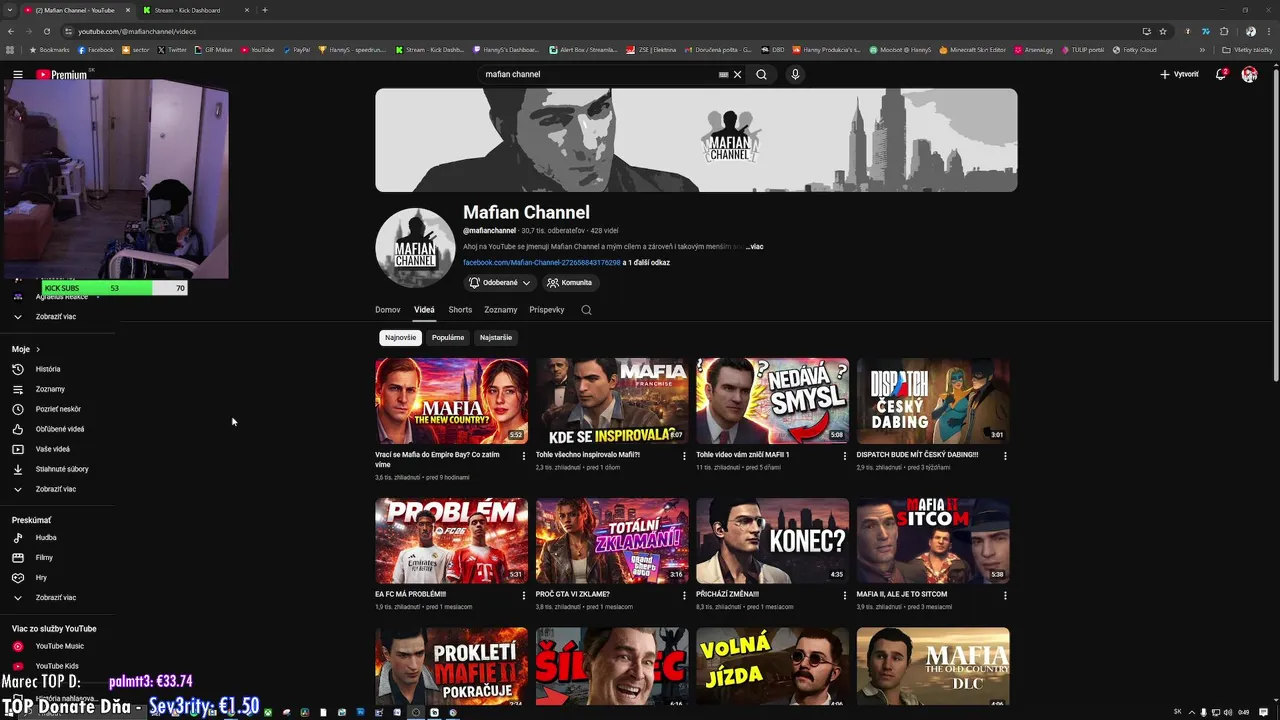Open Odoberané subscription dropdown
This screenshot has width=1280, height=720.
coord(500,283)
